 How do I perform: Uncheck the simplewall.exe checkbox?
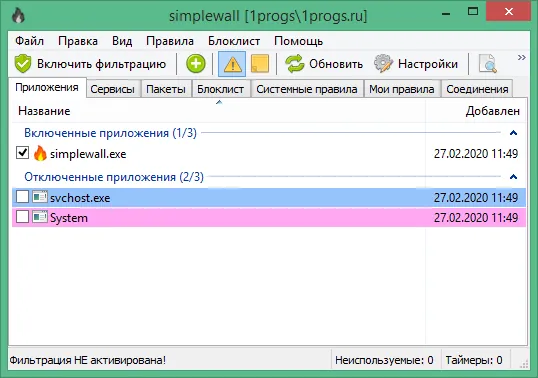tap(22, 153)
